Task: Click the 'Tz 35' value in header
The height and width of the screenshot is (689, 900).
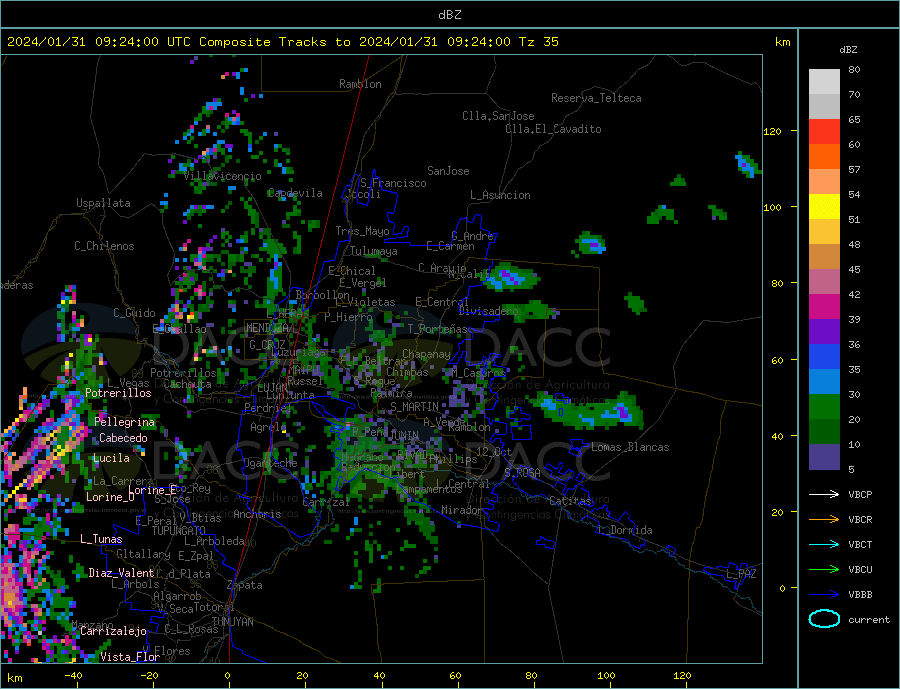Action: (x=538, y=41)
